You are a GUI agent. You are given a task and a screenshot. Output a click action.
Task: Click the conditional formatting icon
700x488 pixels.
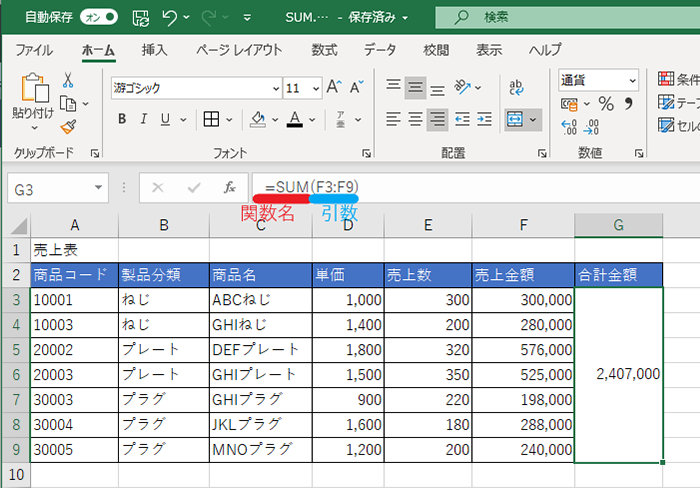tap(666, 79)
